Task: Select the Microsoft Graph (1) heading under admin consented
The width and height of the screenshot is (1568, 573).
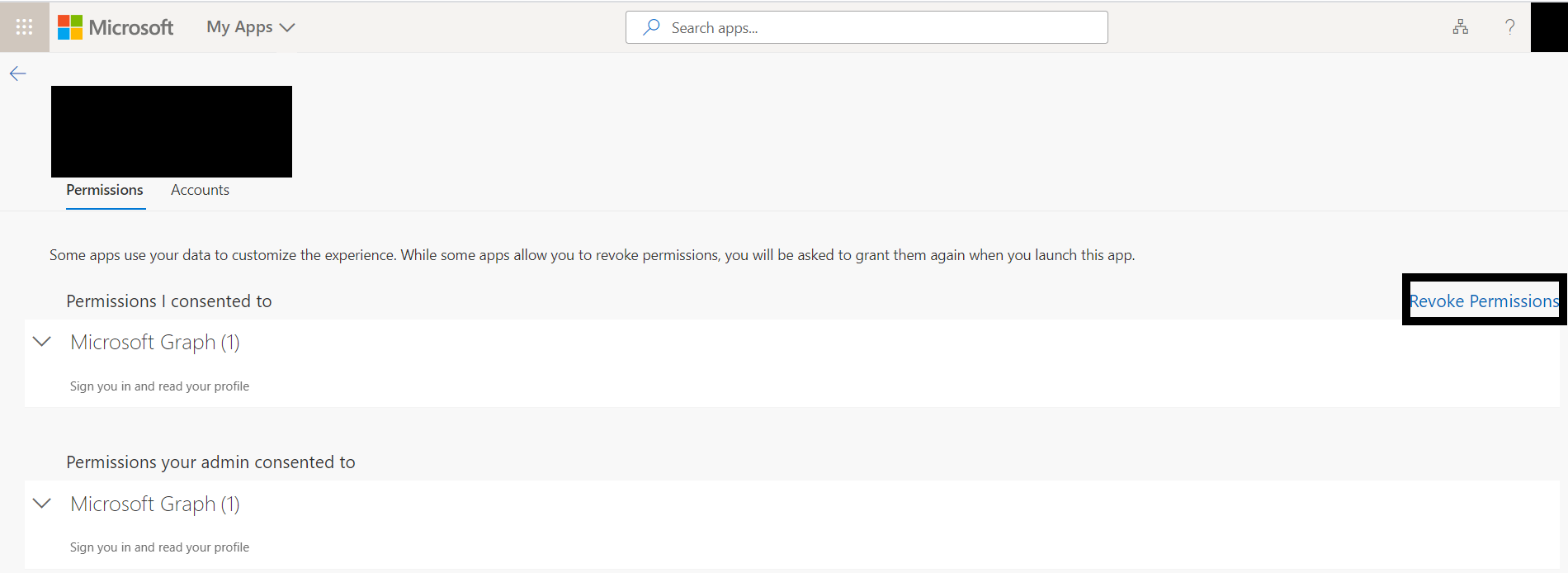Action: click(x=155, y=504)
